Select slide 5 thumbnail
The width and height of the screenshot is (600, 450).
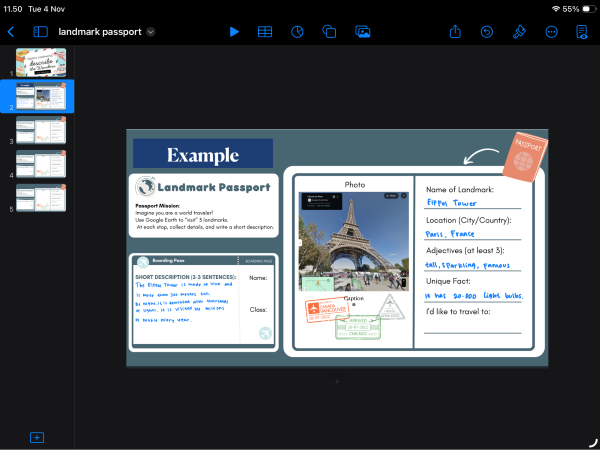tap(41, 197)
